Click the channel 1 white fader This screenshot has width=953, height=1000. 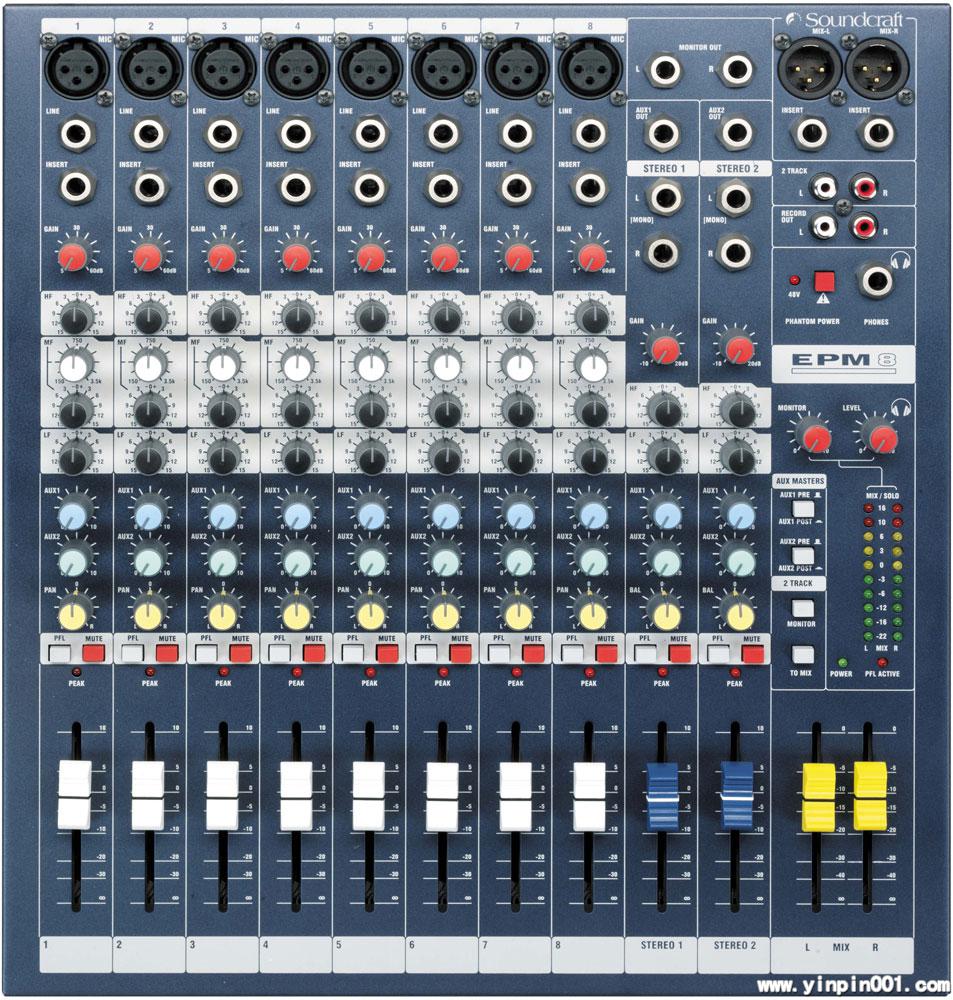(x=75, y=795)
